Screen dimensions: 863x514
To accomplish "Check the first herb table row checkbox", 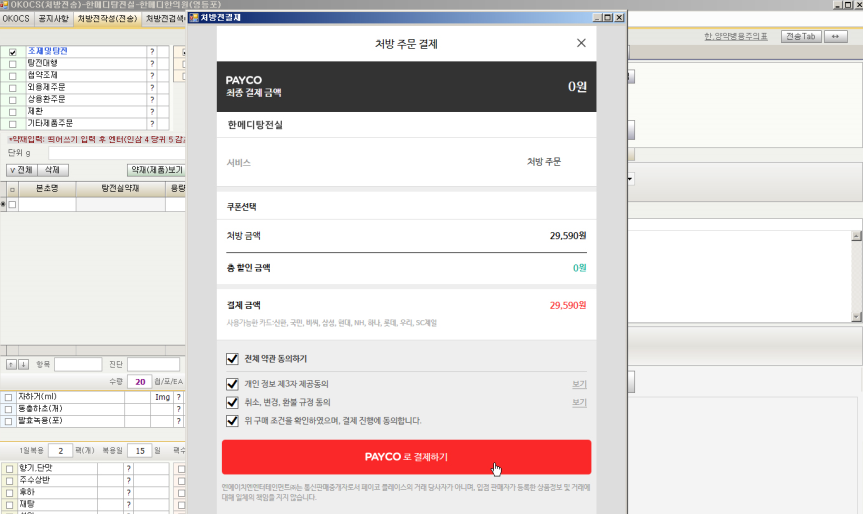I will 12,204.
